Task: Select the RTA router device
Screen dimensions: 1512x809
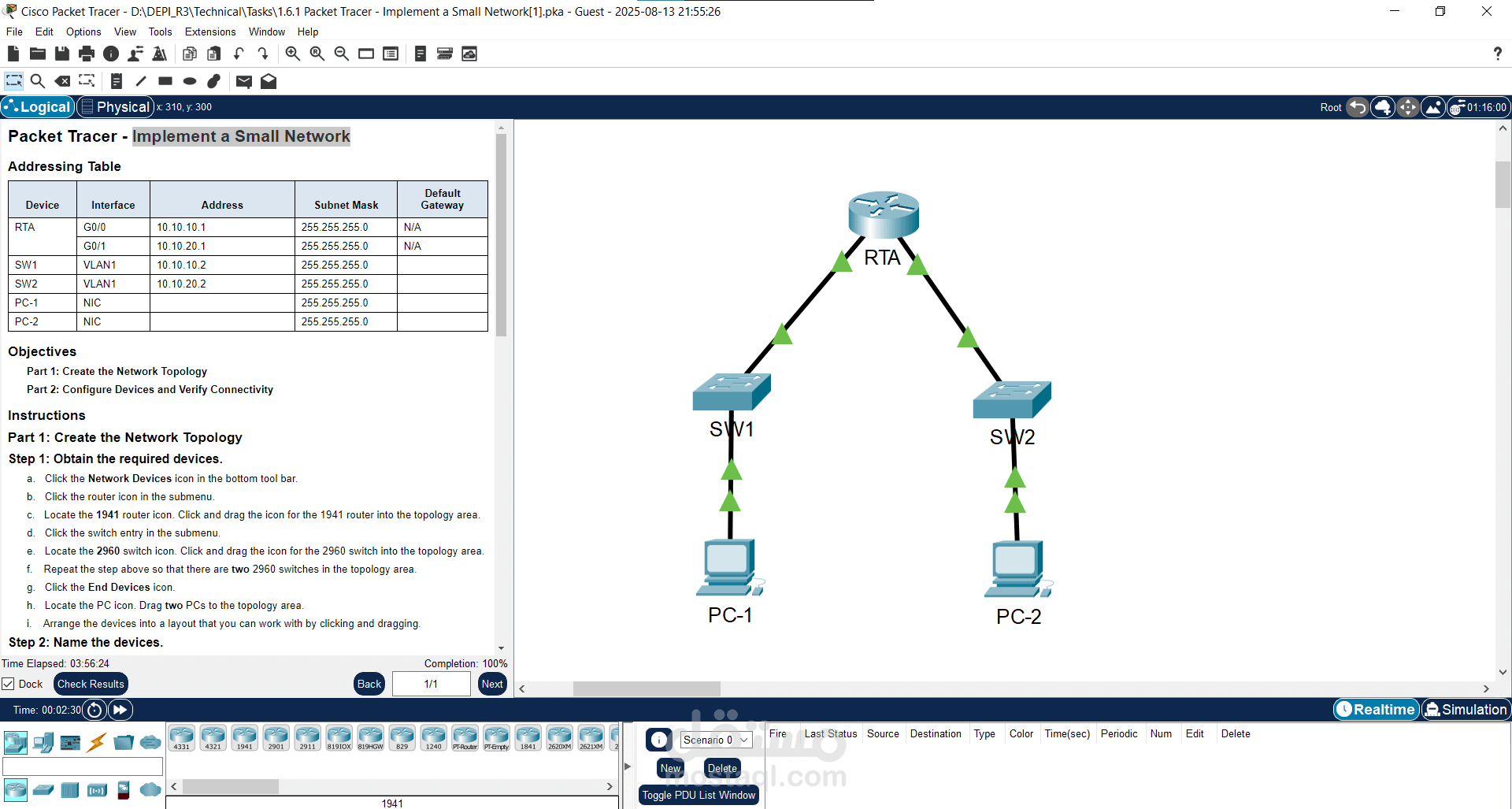Action: [x=884, y=214]
